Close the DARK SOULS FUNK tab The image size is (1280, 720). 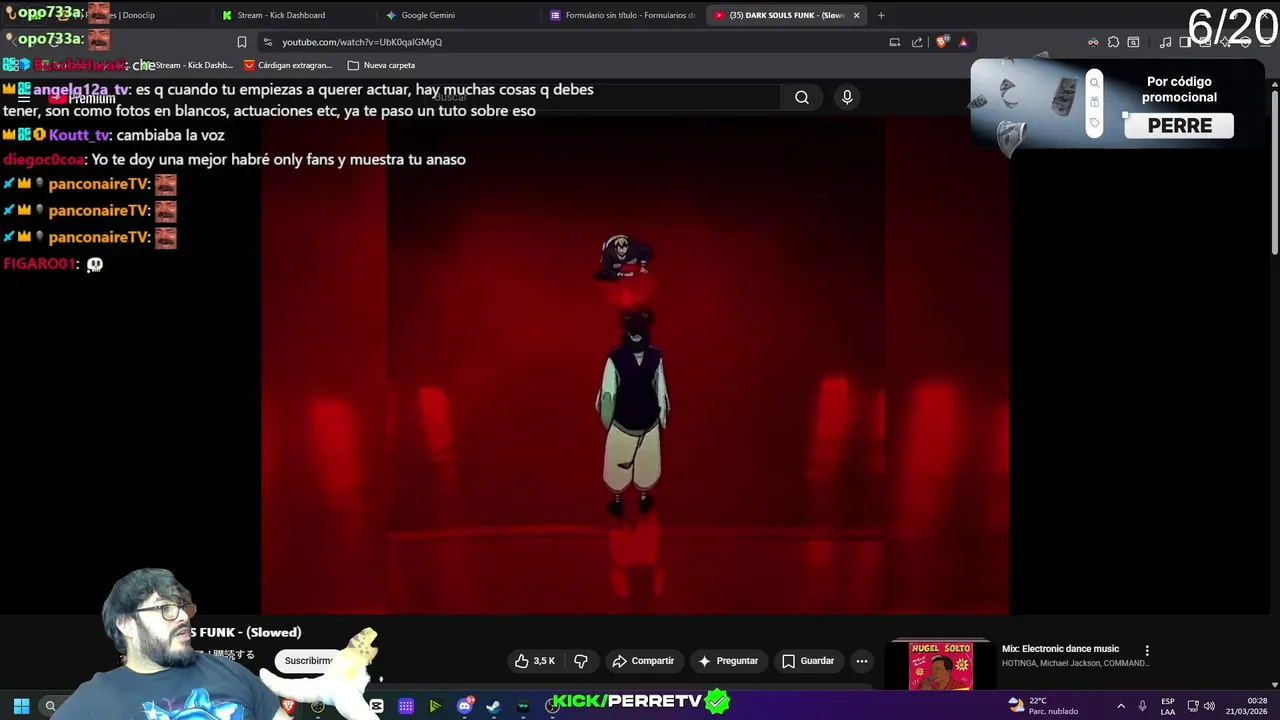coord(856,15)
